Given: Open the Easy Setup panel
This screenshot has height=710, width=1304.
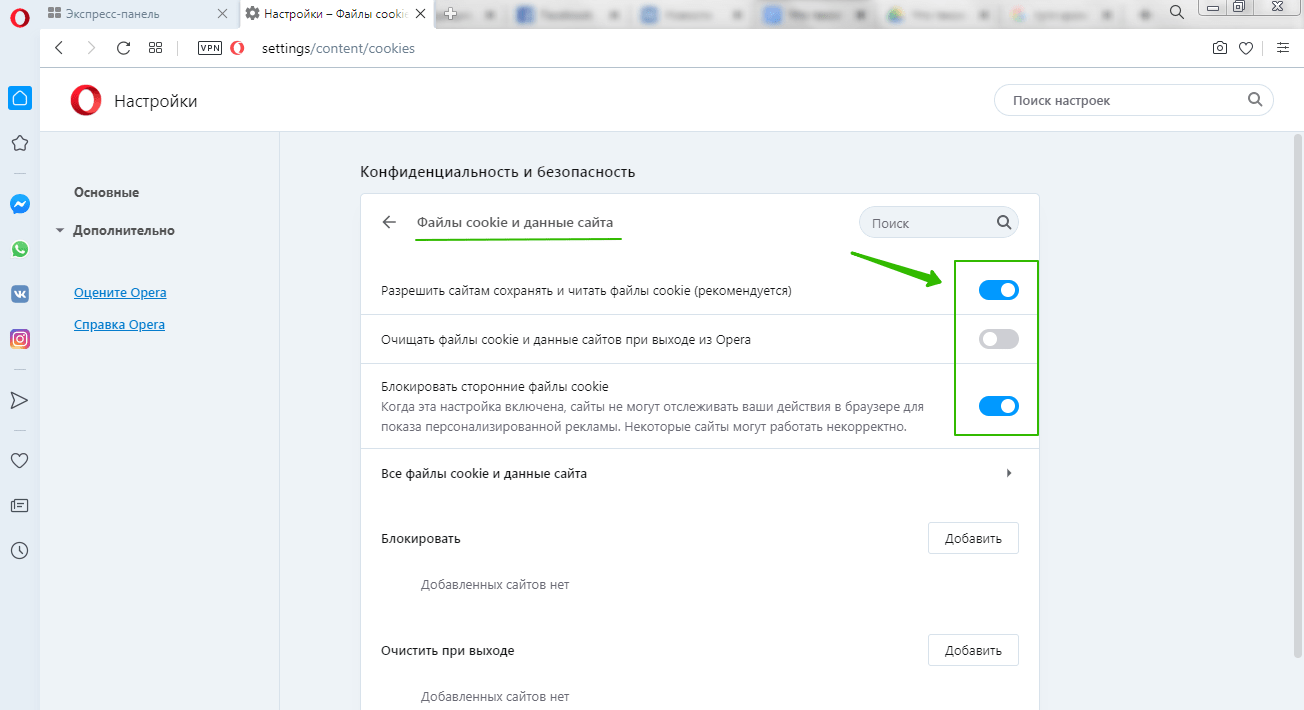Looking at the screenshot, I should coord(1283,48).
